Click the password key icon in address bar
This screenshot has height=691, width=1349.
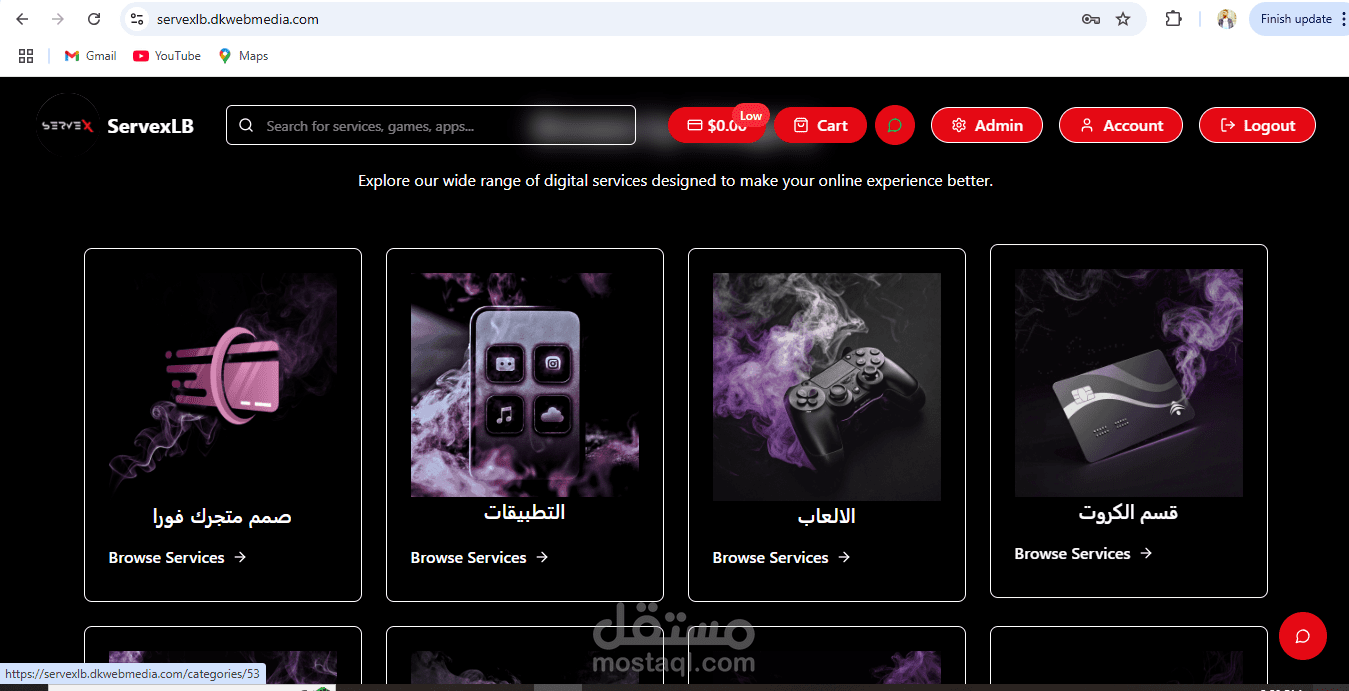pyautogui.click(x=1091, y=19)
